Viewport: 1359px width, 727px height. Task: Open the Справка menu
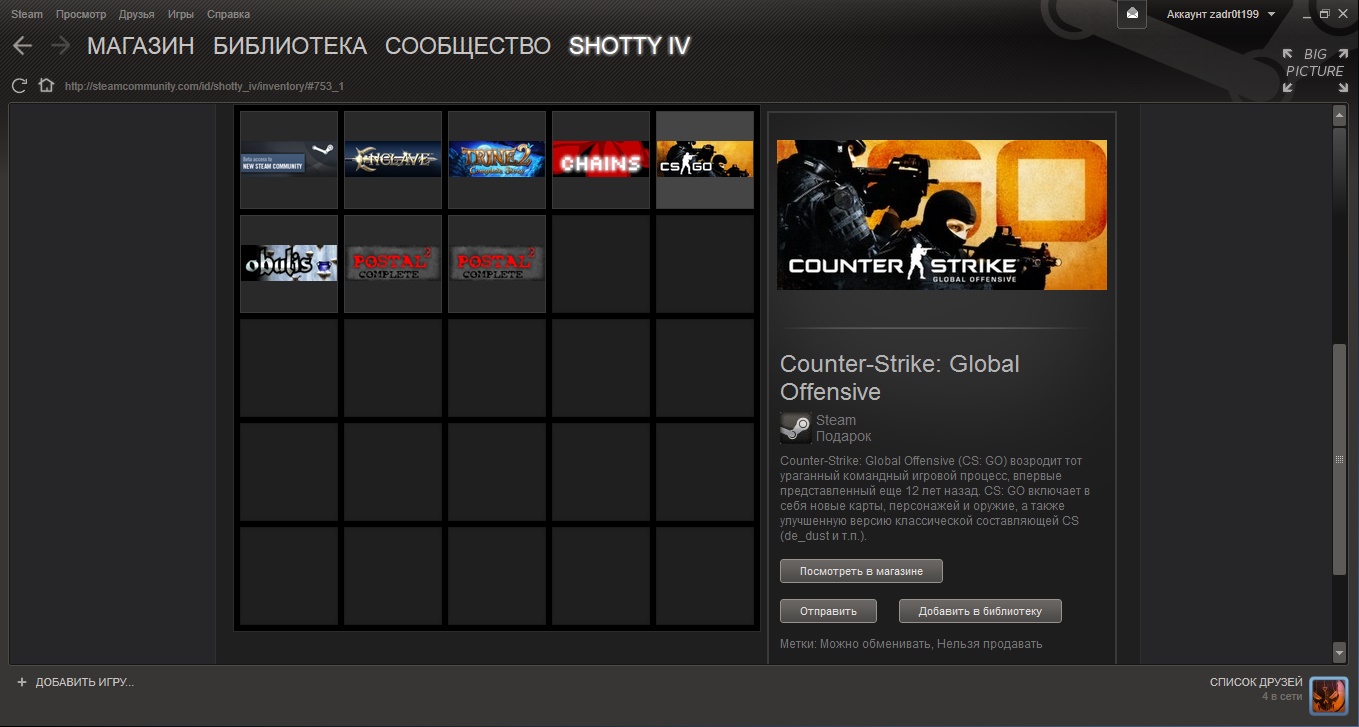tap(229, 14)
